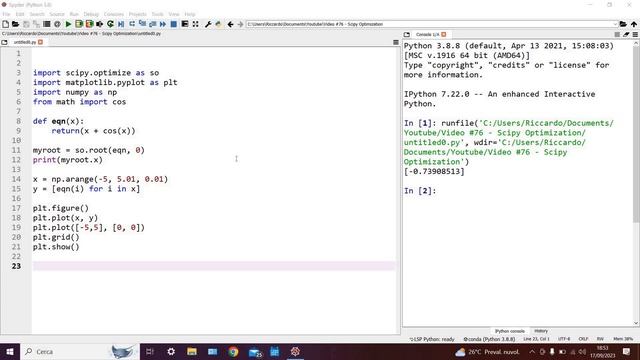Open the View menu
The height and width of the screenshot is (360, 640).
tap(174, 14)
